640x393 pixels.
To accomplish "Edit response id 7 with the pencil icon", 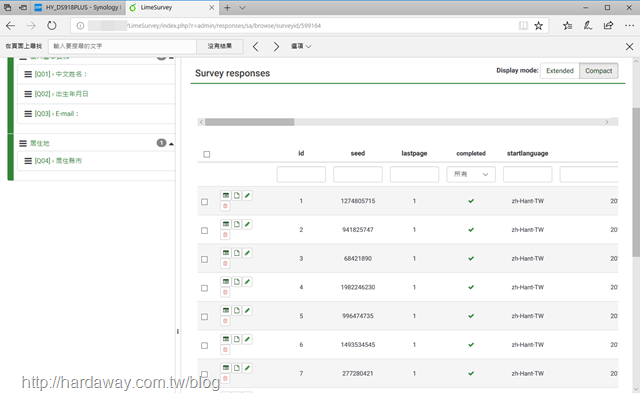I will [247, 368].
